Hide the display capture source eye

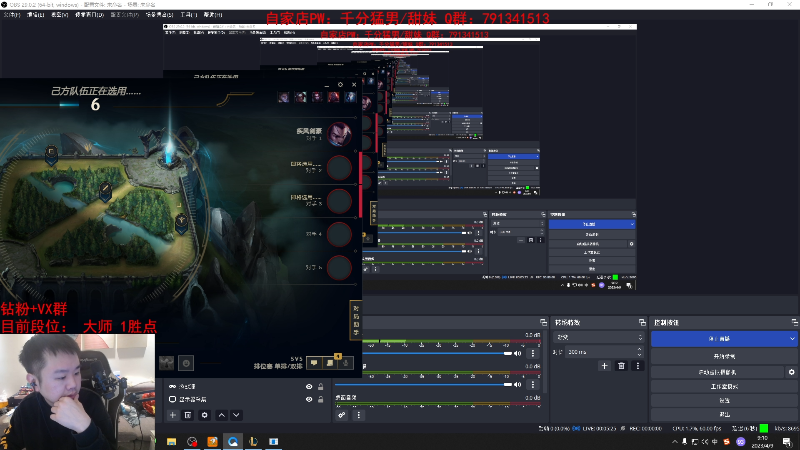(x=309, y=399)
